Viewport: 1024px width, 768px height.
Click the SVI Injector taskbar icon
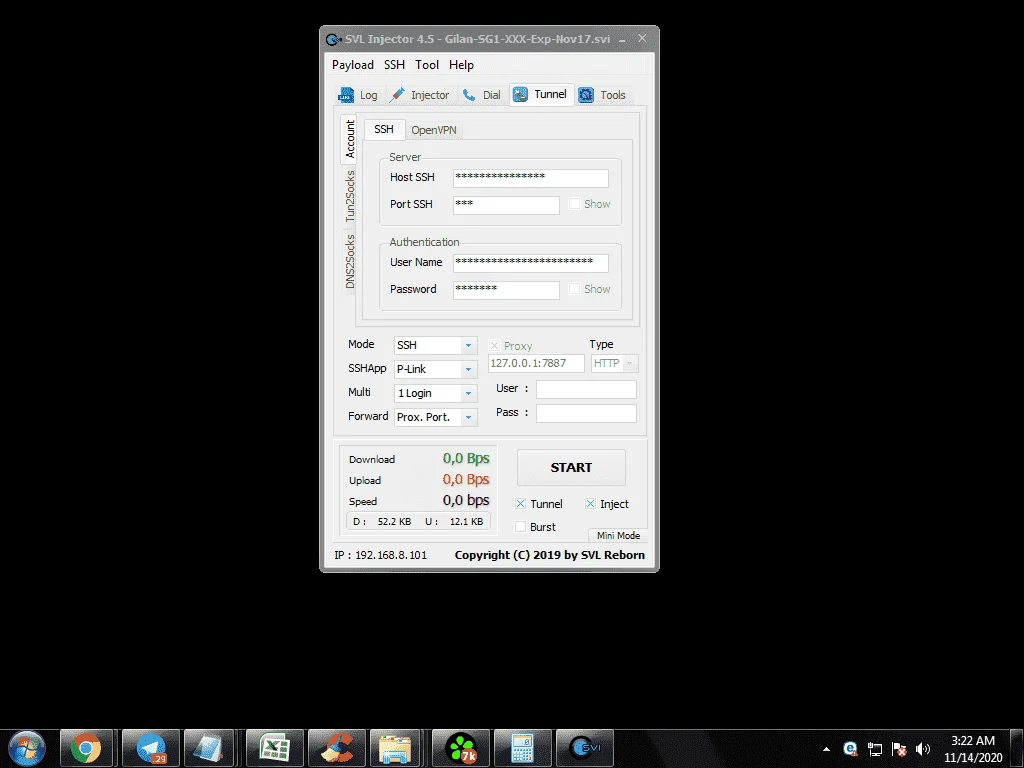coord(584,748)
